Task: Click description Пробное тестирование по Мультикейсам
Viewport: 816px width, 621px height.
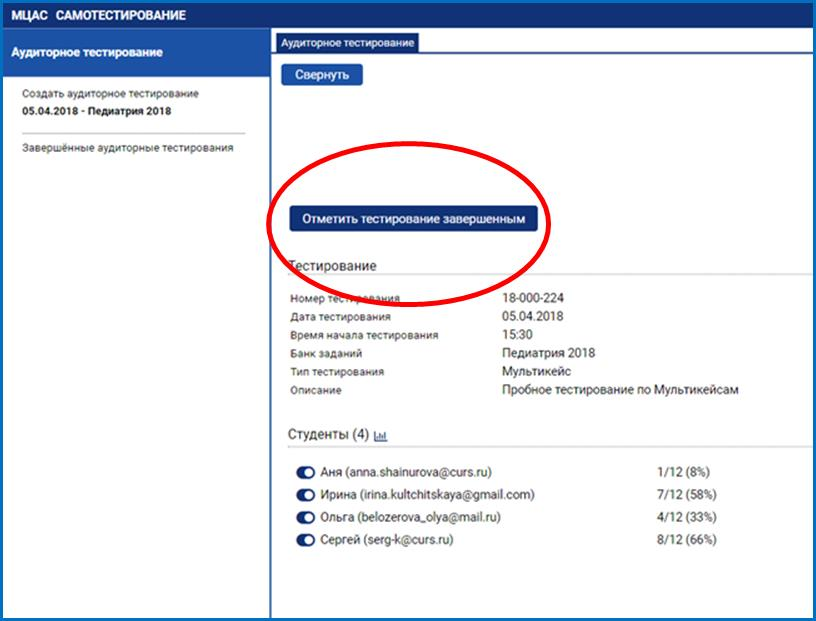Action: [620, 389]
